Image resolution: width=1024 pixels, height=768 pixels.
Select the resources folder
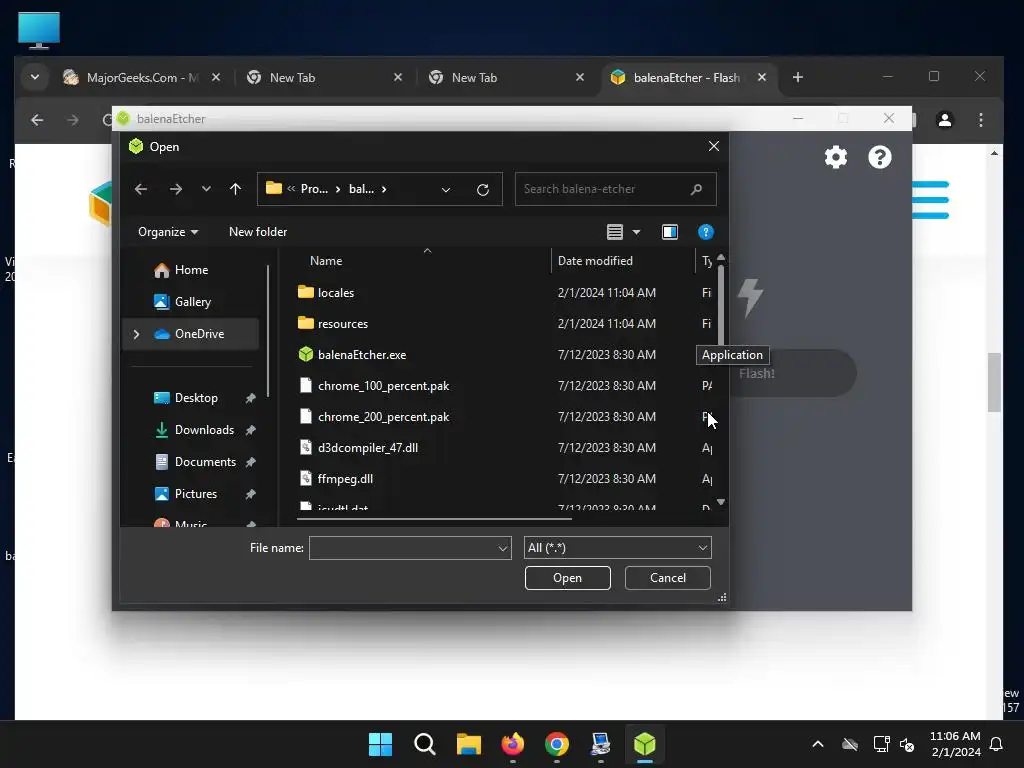click(x=342, y=324)
